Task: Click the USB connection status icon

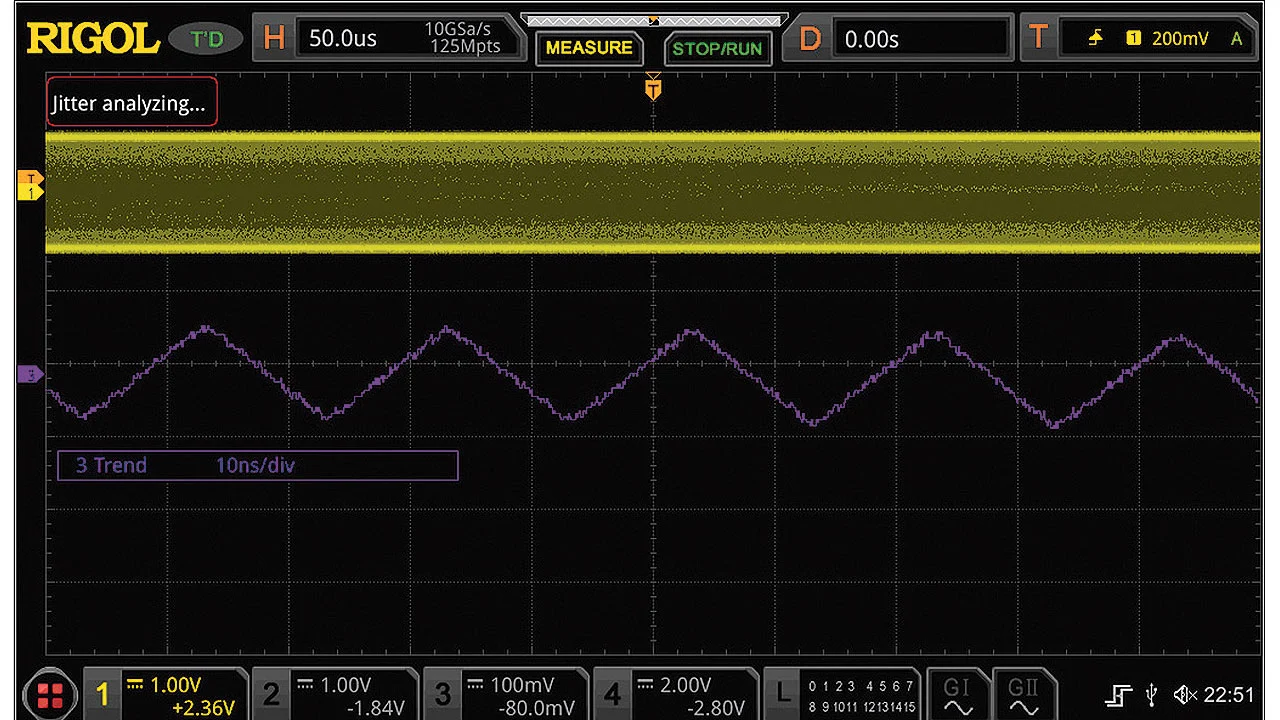Action: (1151, 694)
